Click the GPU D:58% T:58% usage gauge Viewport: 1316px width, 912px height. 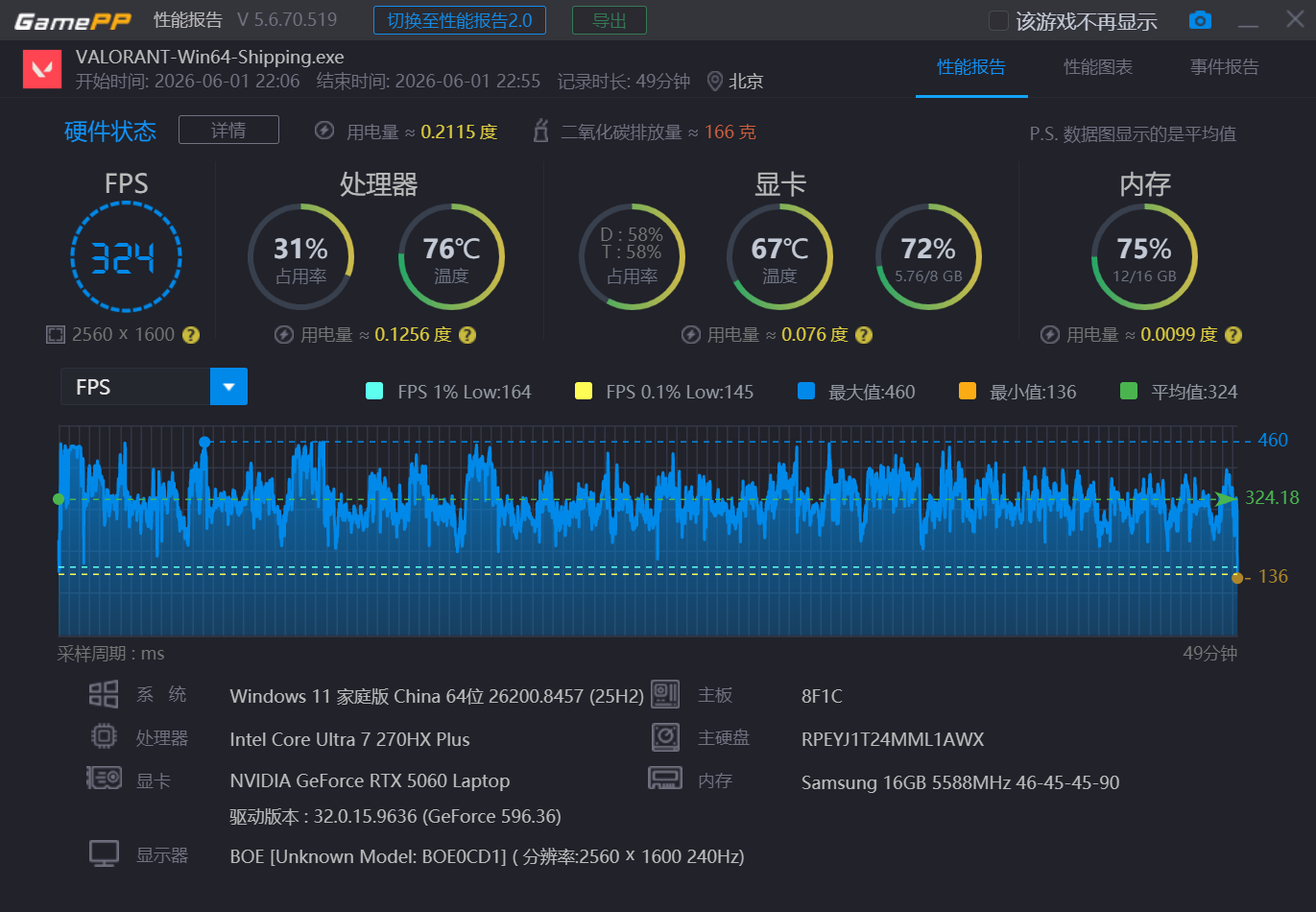coord(632,257)
